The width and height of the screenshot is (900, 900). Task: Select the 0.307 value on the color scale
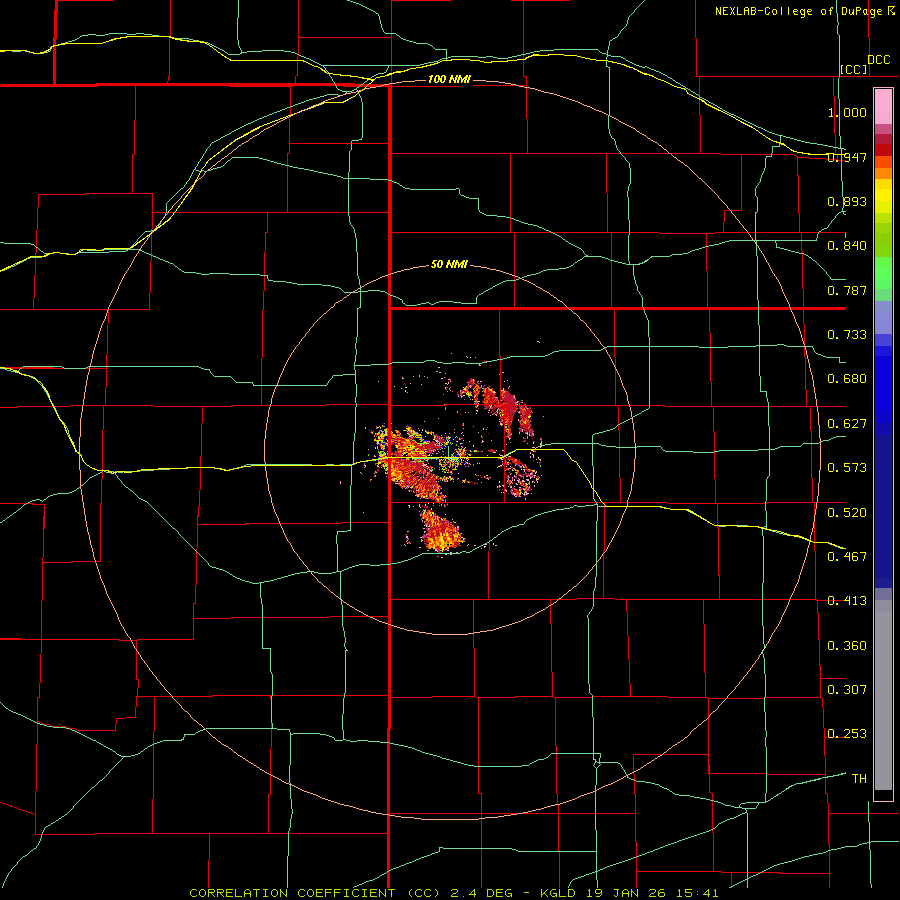click(847, 689)
